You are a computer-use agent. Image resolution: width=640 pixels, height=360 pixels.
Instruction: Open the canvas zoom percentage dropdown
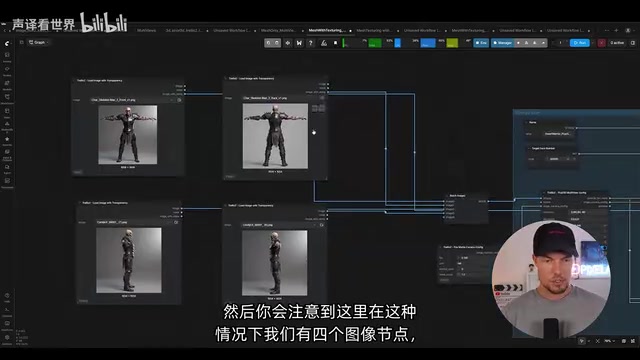point(609,341)
